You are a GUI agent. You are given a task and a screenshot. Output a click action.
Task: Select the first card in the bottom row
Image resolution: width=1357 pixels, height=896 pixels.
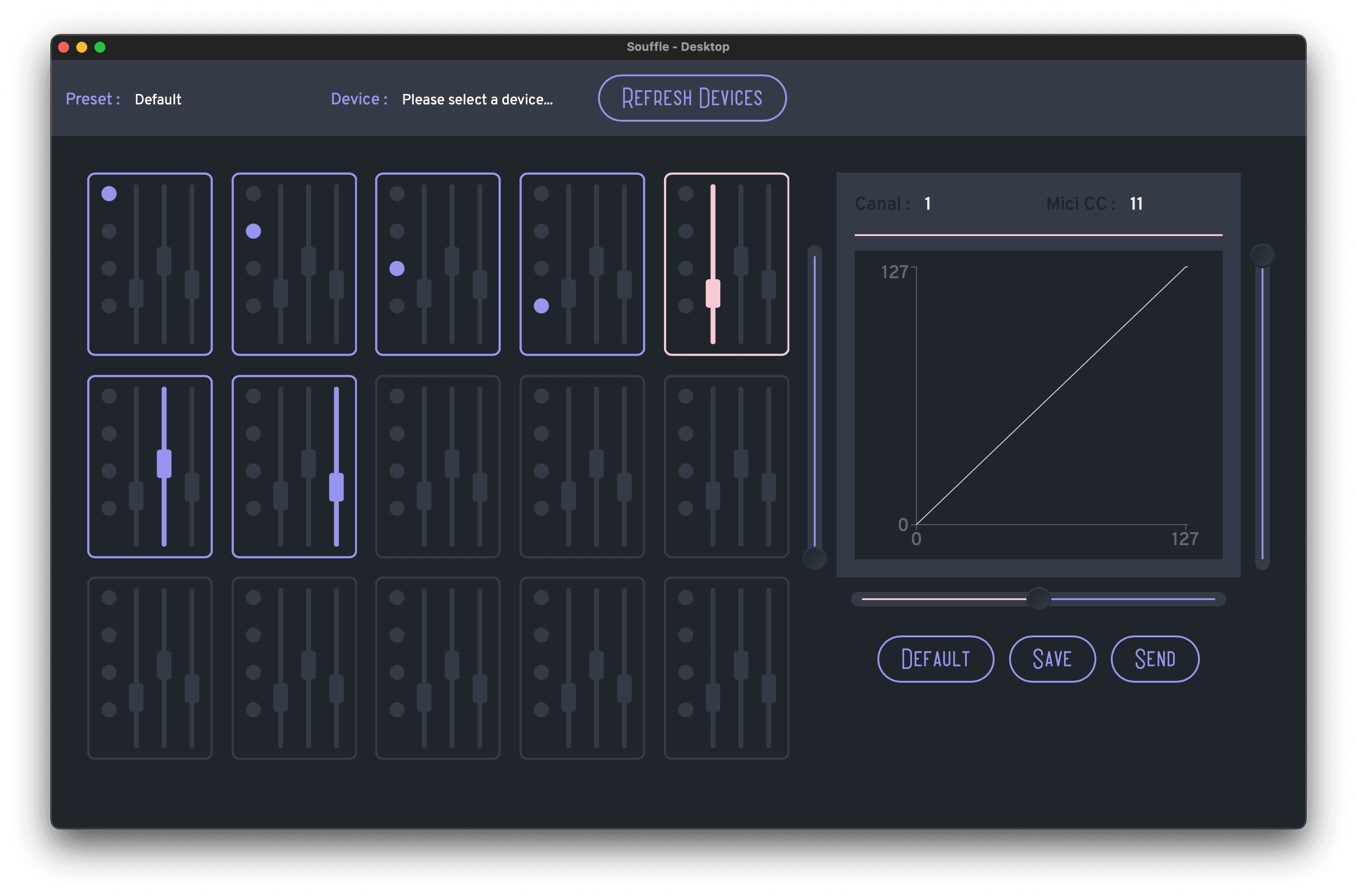pos(150,668)
